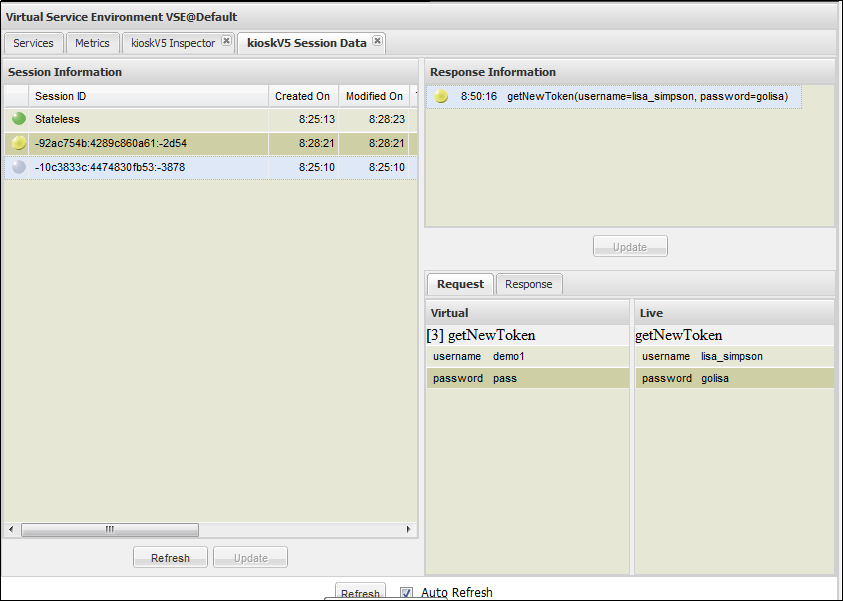Click Update under the Session Information panel
Image resolution: width=843 pixels, height=601 pixels.
click(x=251, y=557)
